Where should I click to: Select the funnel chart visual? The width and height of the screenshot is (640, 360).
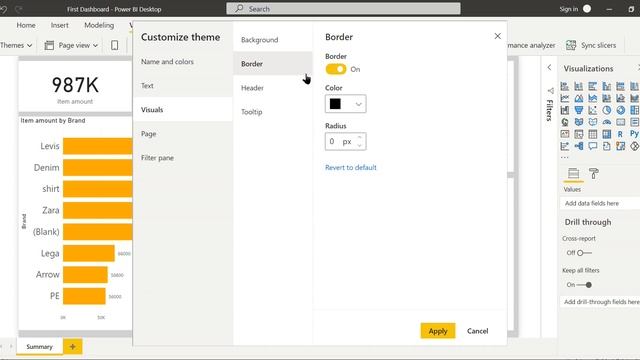[x=579, y=110]
